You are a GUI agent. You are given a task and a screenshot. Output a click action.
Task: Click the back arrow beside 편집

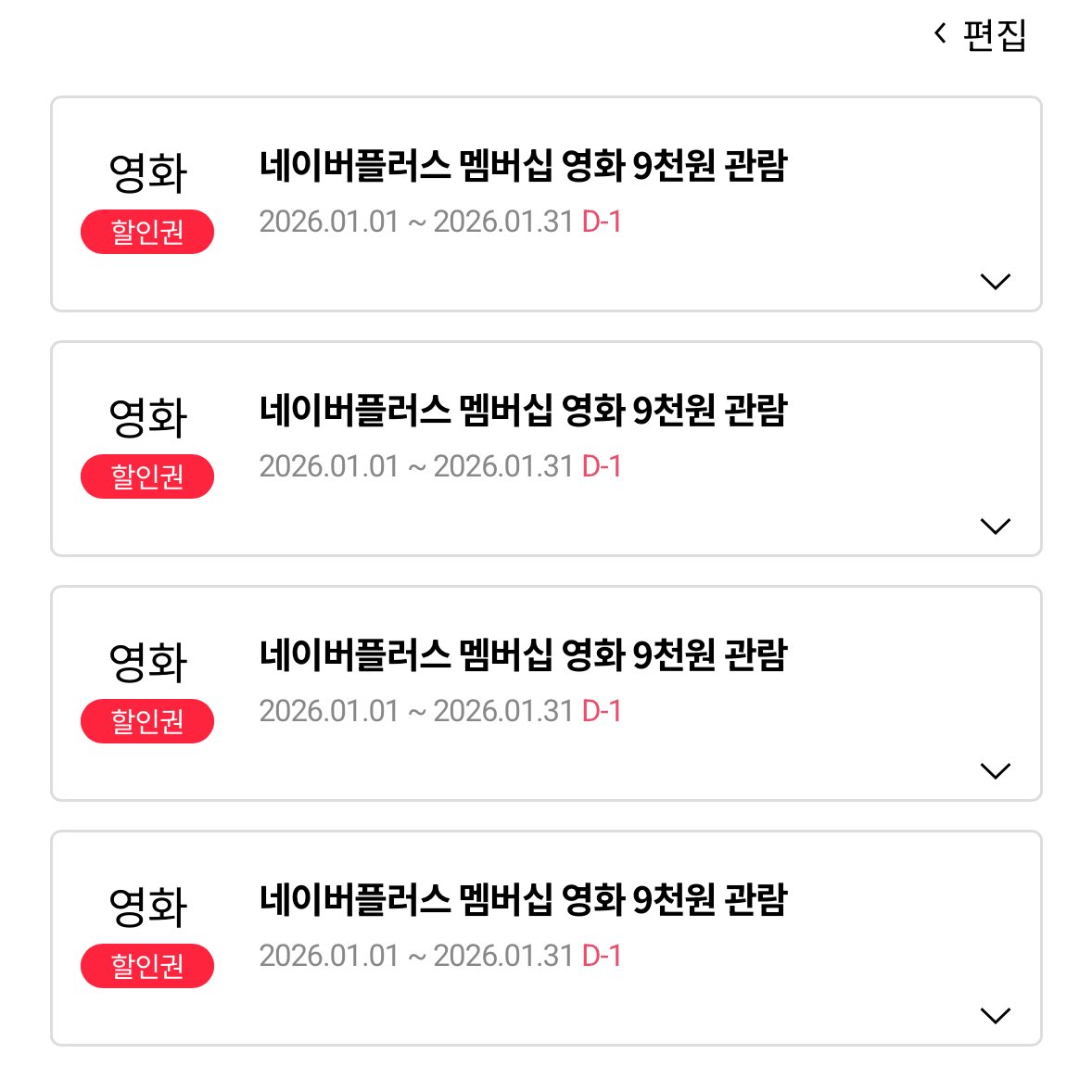(940, 34)
